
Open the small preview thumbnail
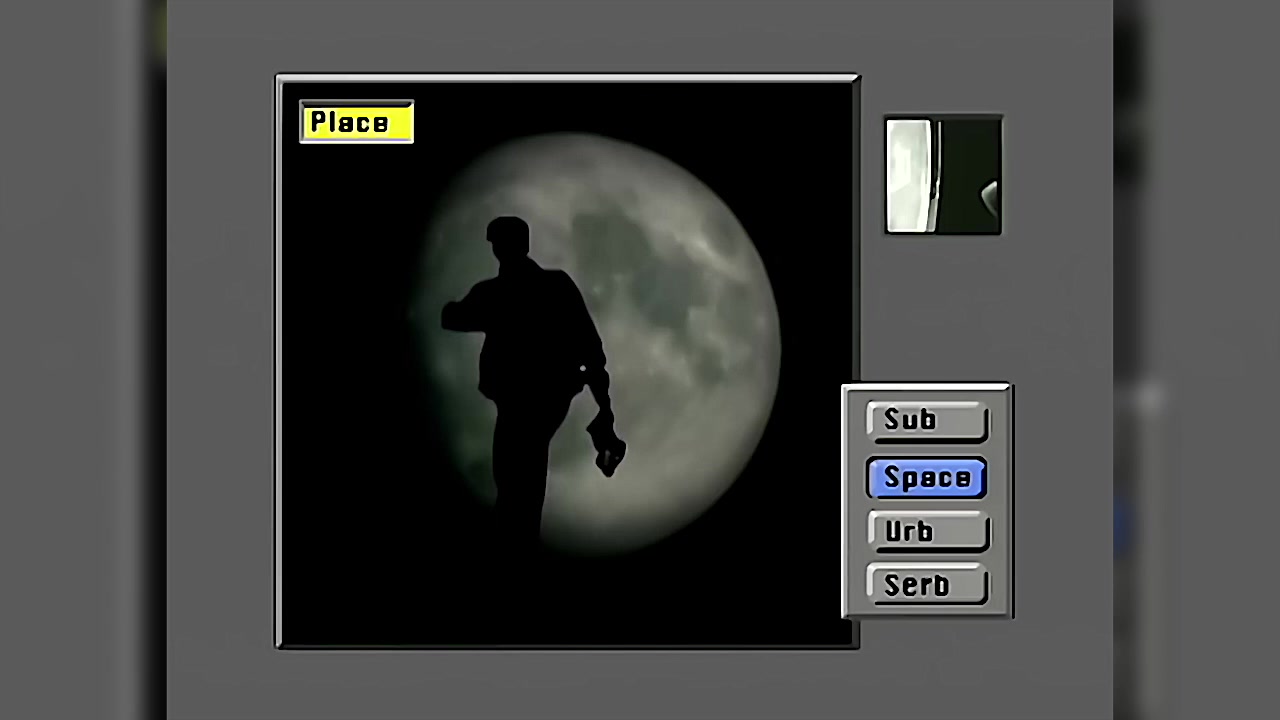tap(943, 176)
